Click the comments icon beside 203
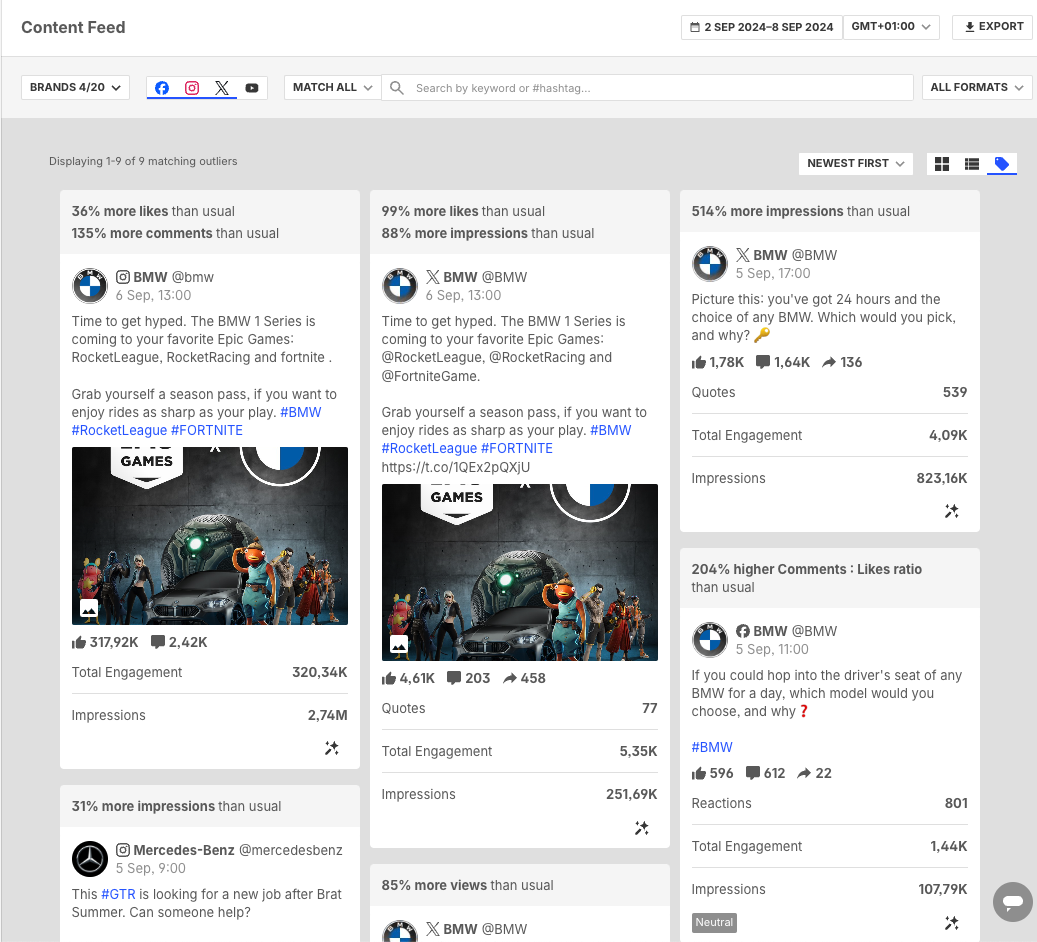The width and height of the screenshot is (1037, 942). (x=454, y=677)
